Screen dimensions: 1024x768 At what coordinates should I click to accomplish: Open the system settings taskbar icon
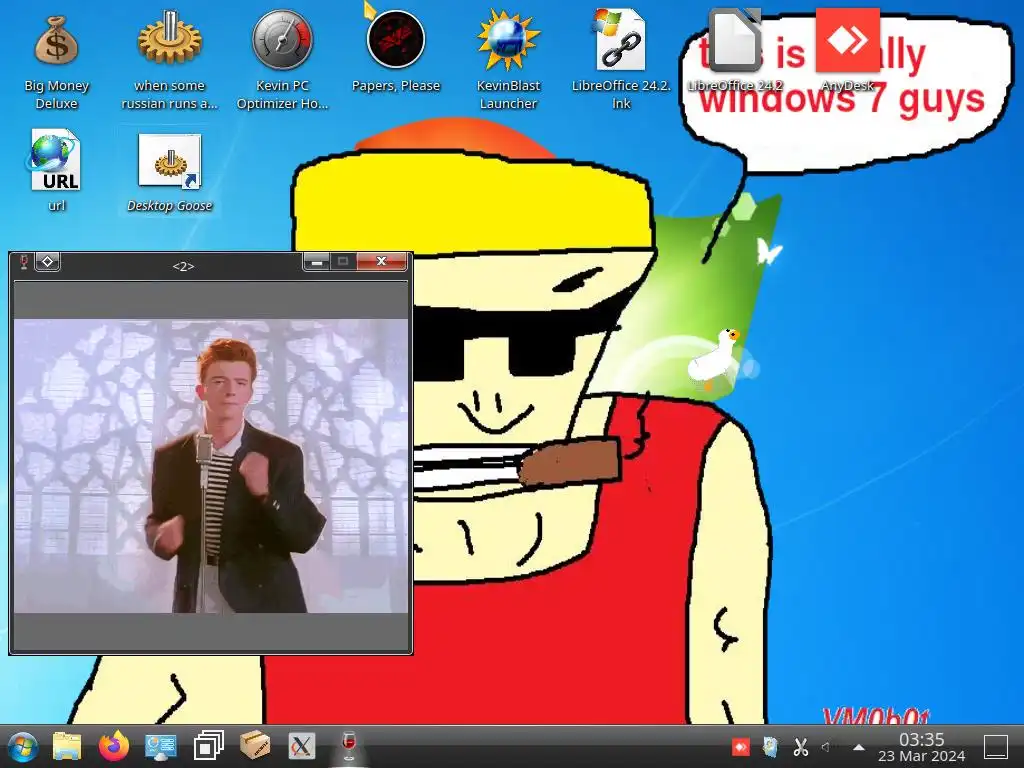[161, 746]
